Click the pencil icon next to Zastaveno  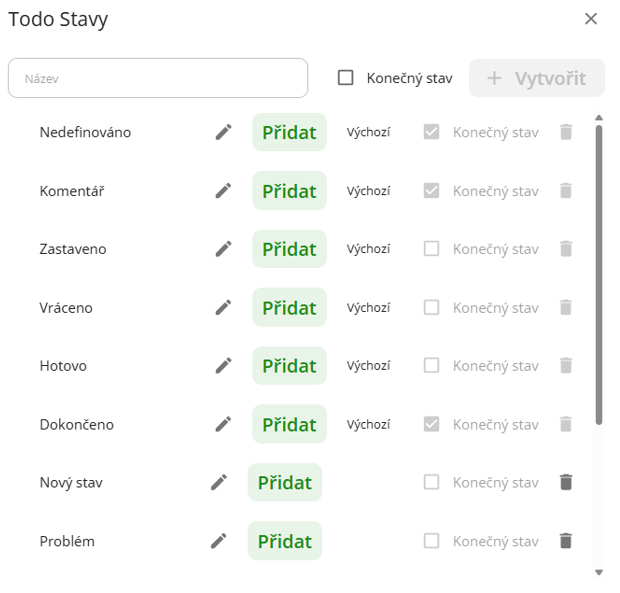[x=223, y=249]
